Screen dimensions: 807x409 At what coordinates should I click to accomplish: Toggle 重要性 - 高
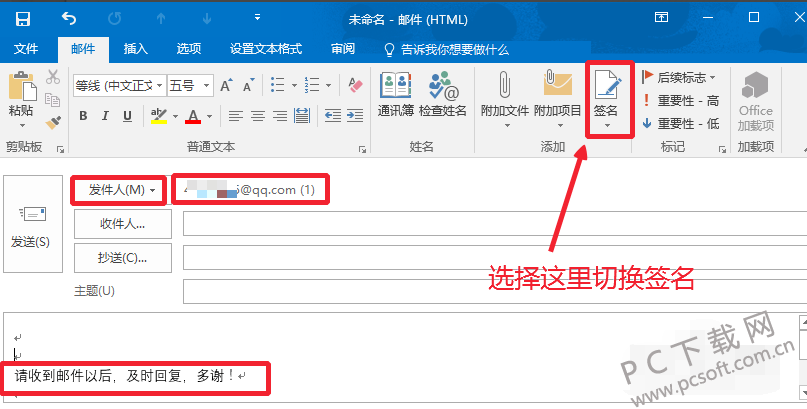[x=680, y=101]
